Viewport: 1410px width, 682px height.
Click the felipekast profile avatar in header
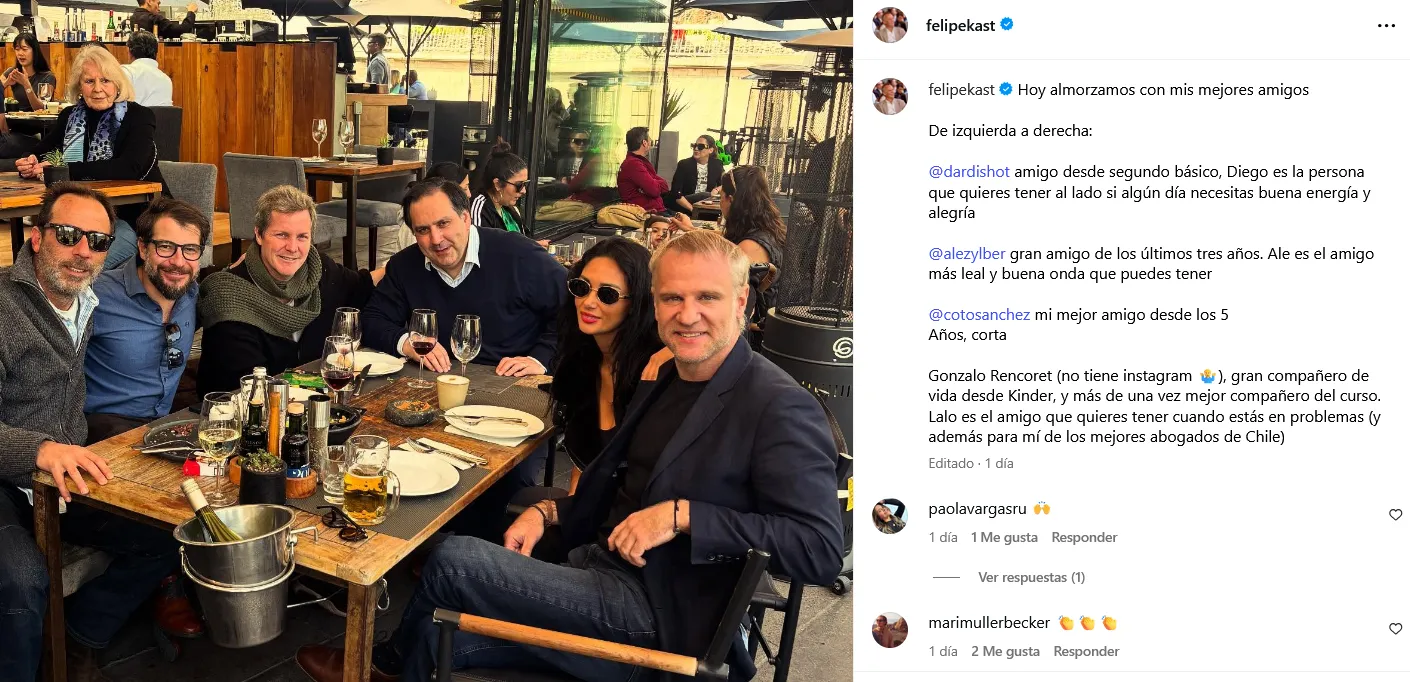[890, 25]
